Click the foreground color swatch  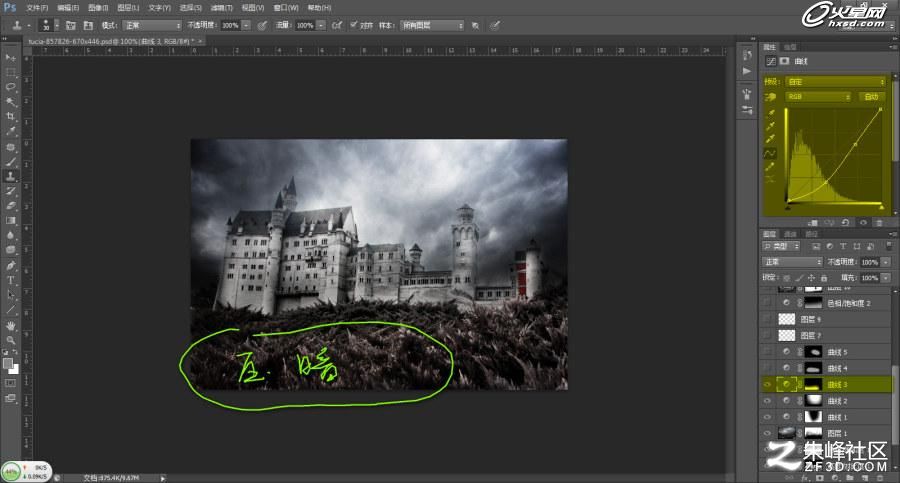point(7,363)
